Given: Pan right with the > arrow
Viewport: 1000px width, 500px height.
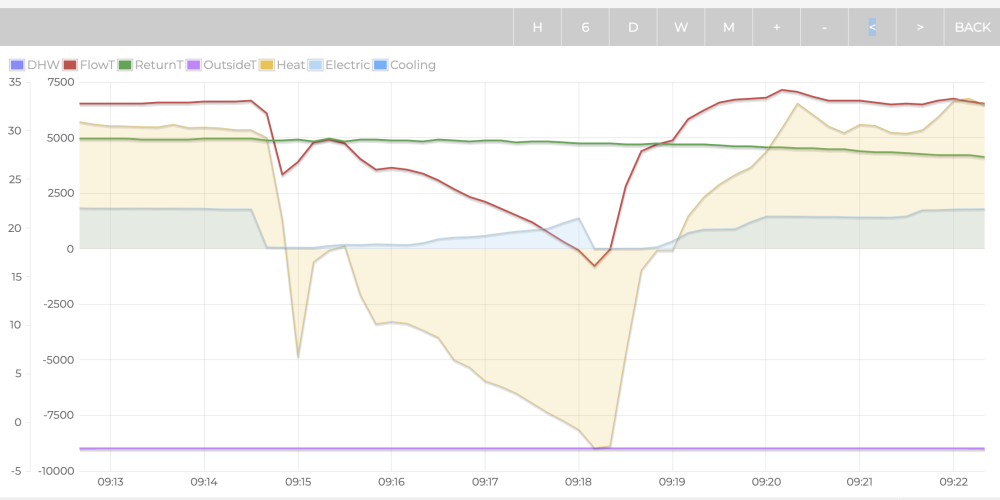Looking at the screenshot, I should (920, 27).
